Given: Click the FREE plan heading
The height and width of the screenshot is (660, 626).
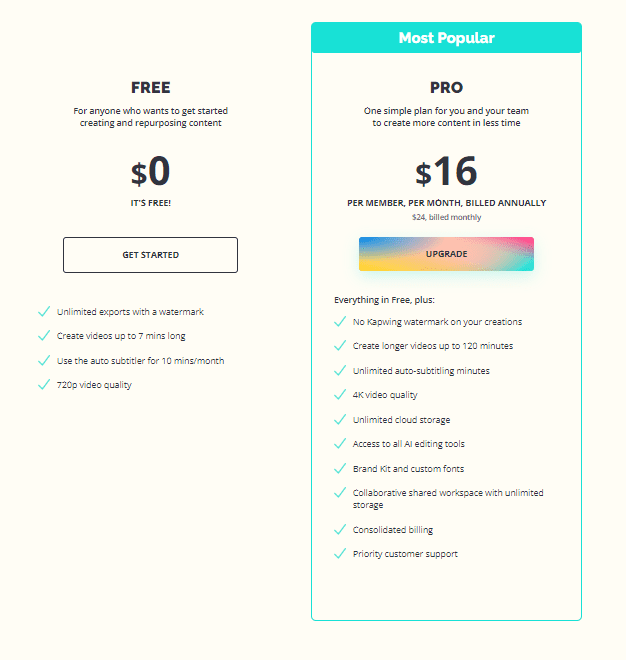Looking at the screenshot, I should 150,88.
